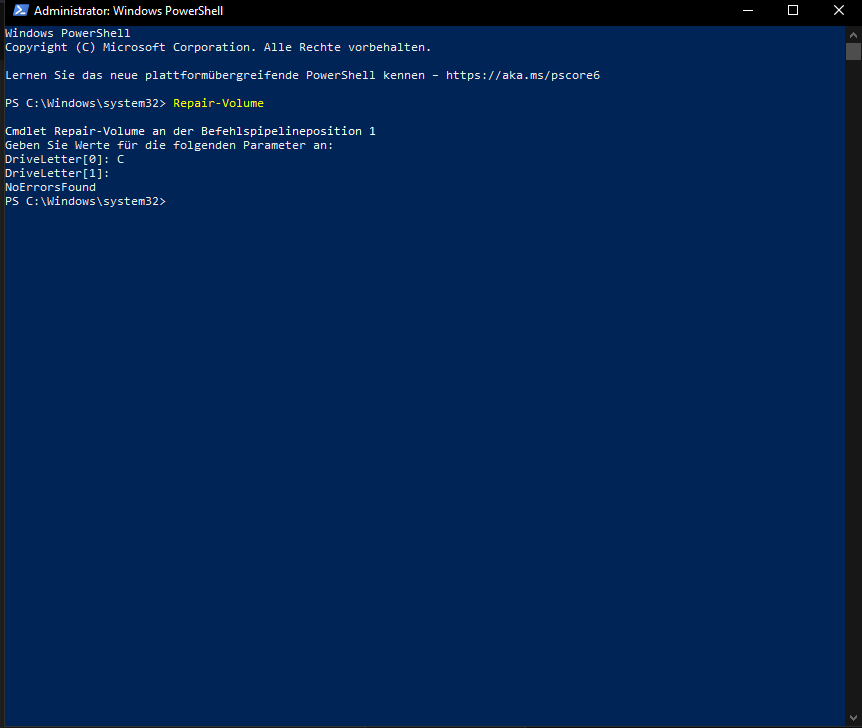This screenshot has height=728, width=862.
Task: Click inside the empty console area
Action: coord(400,400)
